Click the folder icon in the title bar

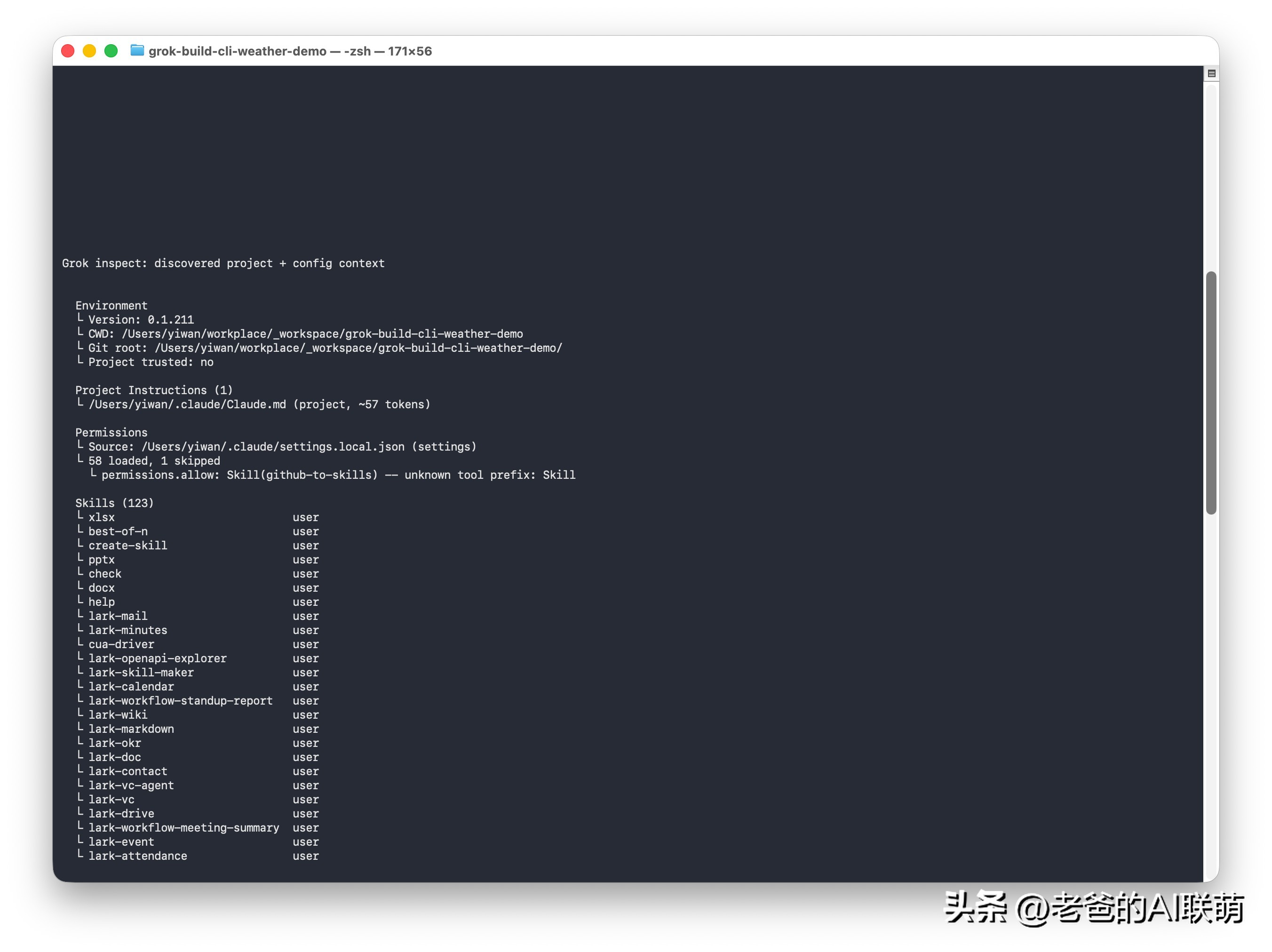click(x=137, y=51)
